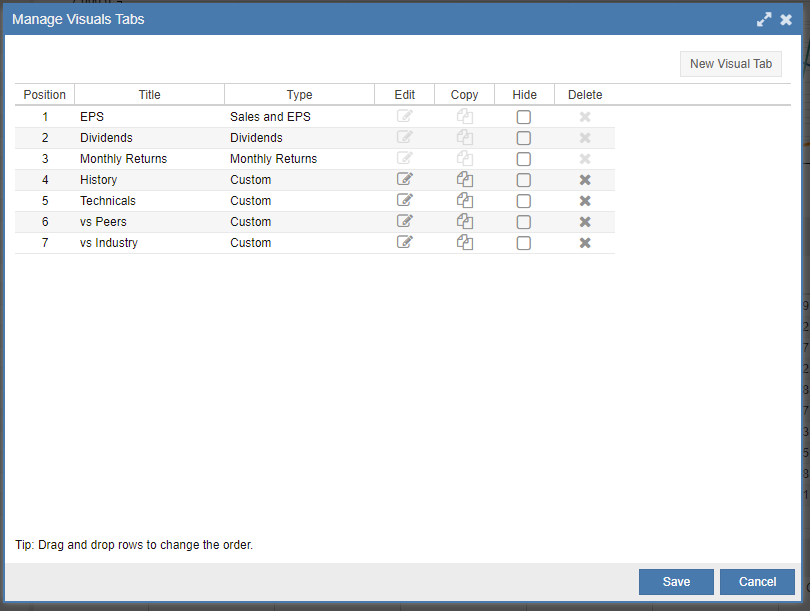Viewport: 810px width, 611px height.
Task: Click the edit icon for Monthly Returns row
Action: pos(404,158)
